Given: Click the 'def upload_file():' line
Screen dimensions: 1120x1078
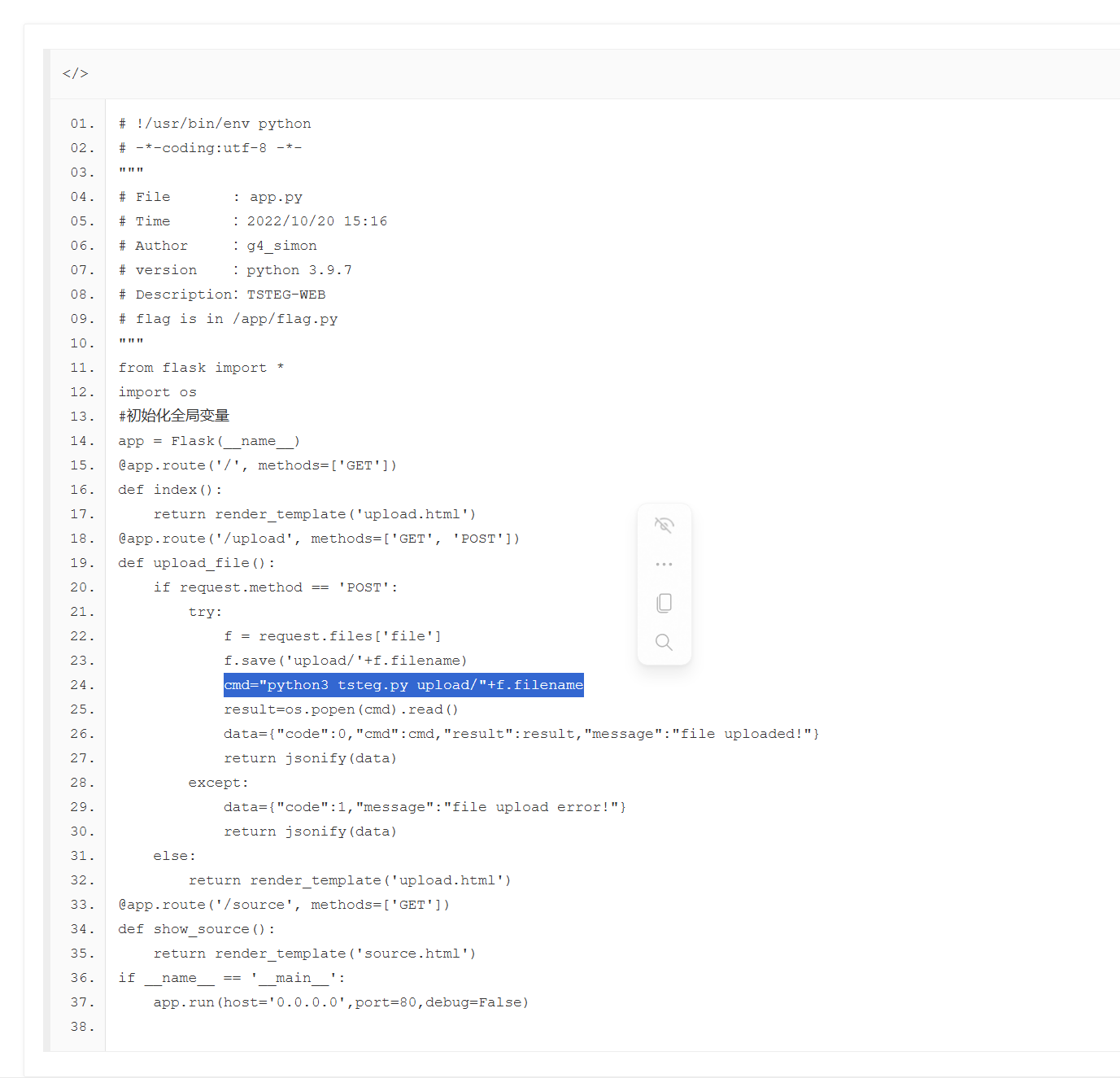Looking at the screenshot, I should 196,563.
